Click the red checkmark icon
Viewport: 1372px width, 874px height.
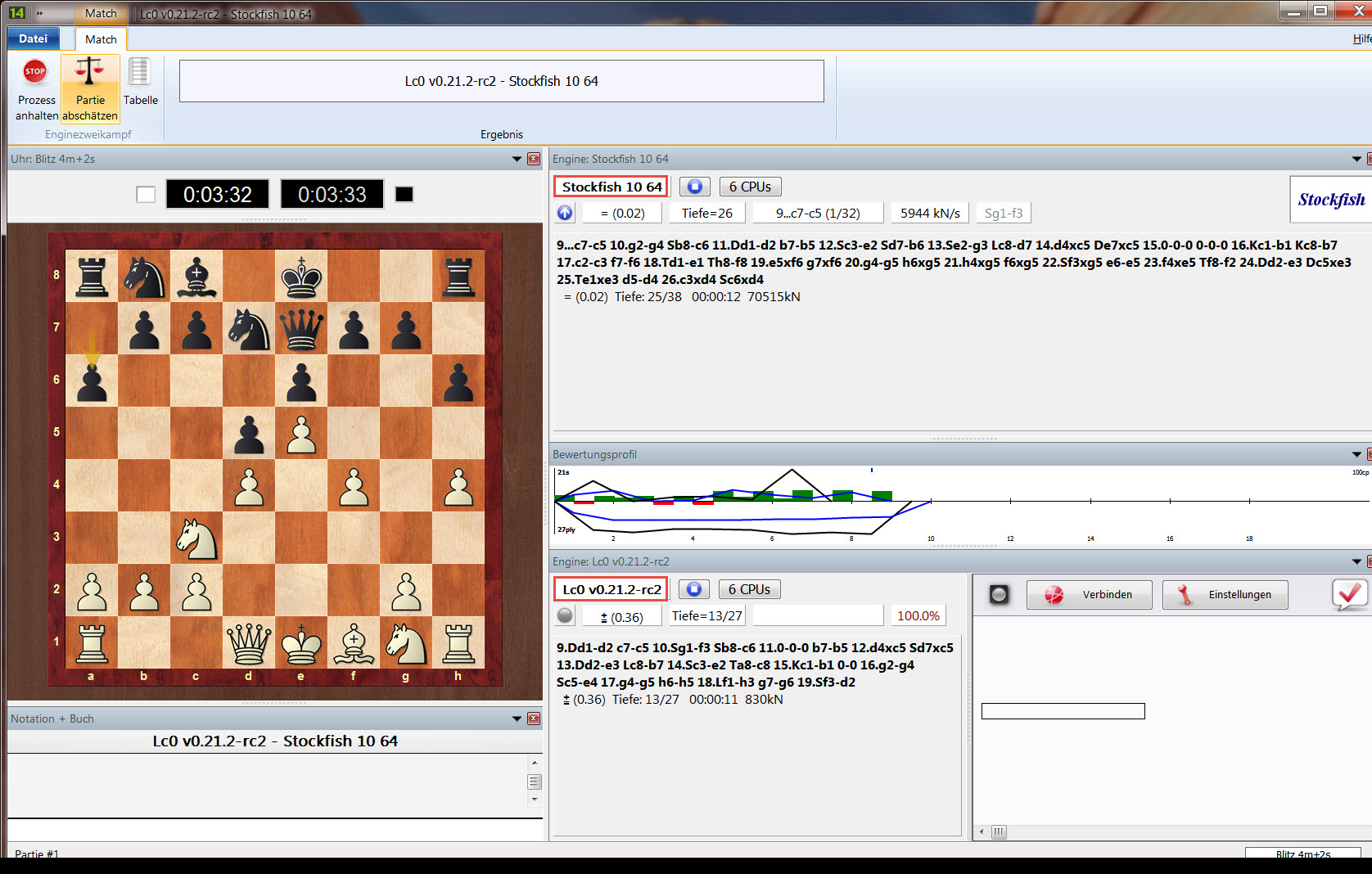pyautogui.click(x=1349, y=594)
